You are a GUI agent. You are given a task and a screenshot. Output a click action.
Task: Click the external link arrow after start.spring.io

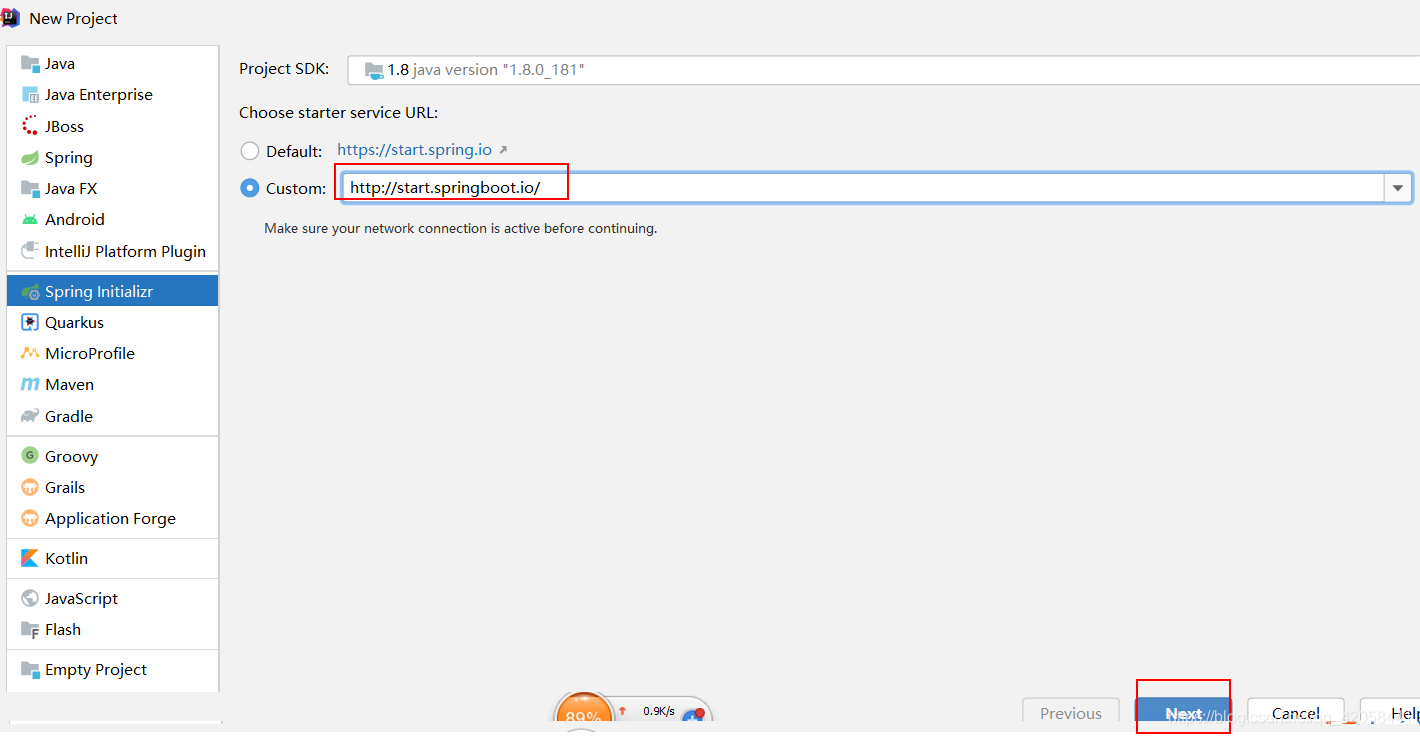tap(503, 150)
